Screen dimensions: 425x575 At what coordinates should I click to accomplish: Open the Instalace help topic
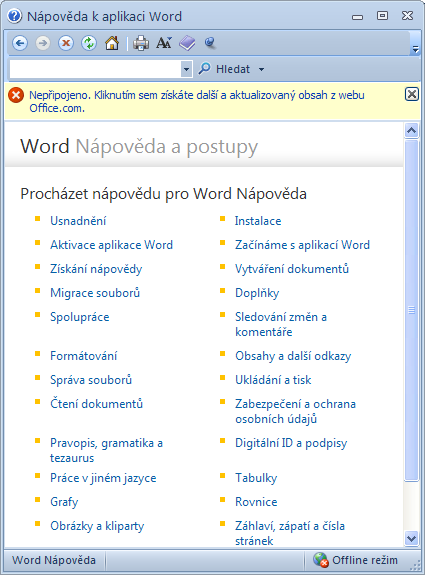[258, 221]
